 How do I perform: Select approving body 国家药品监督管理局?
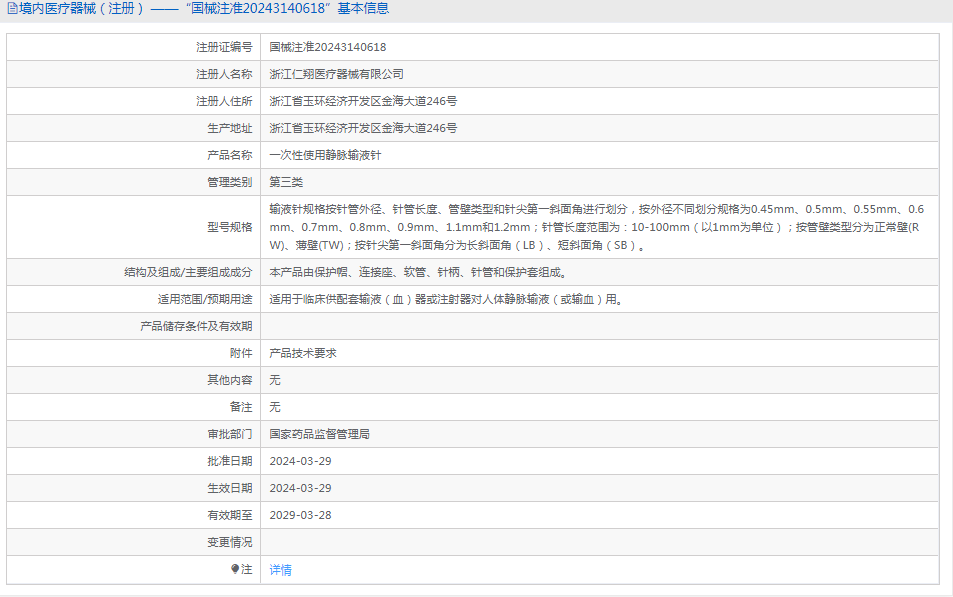click(319, 434)
